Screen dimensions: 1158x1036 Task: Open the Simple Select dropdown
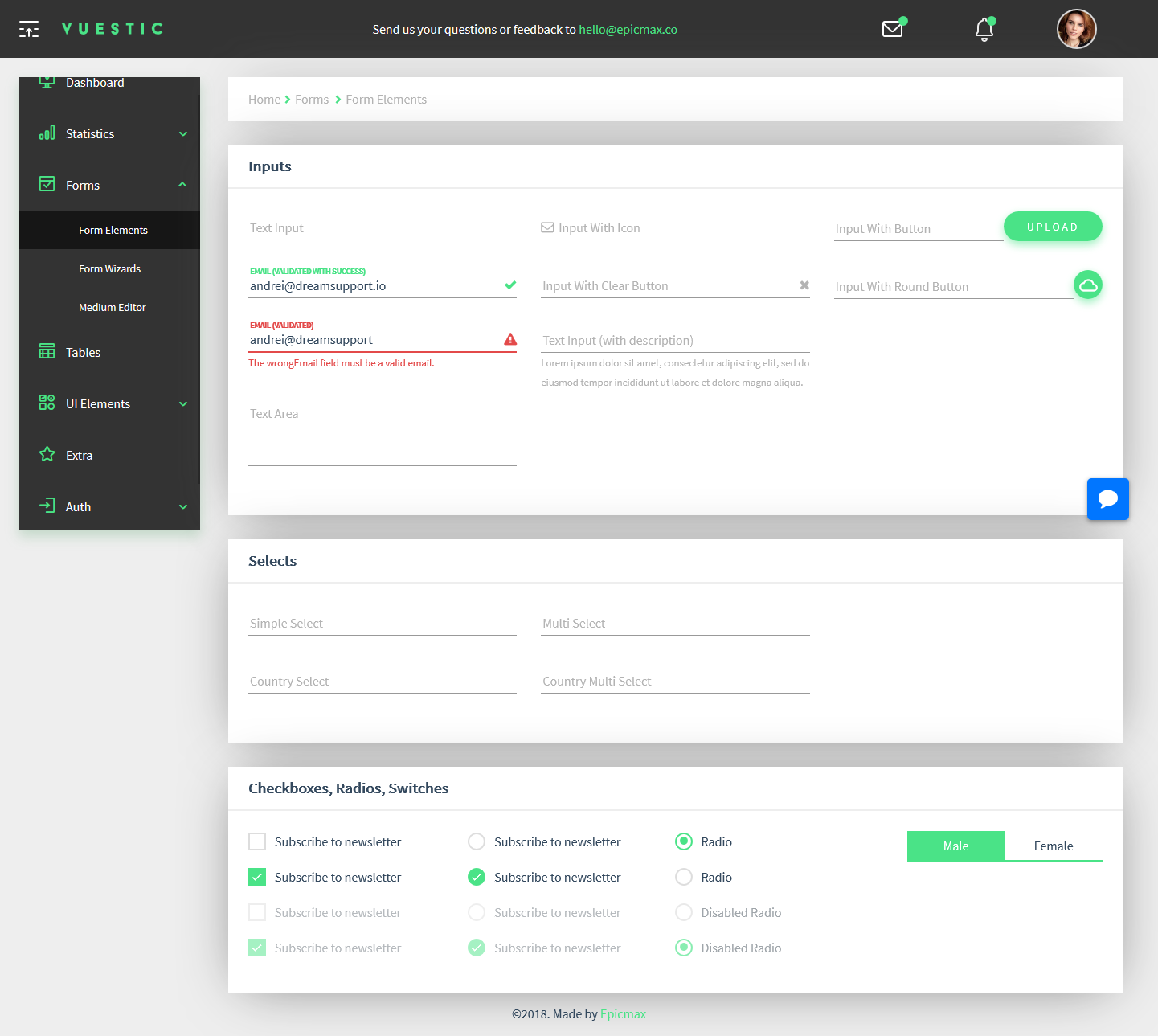[383, 624]
